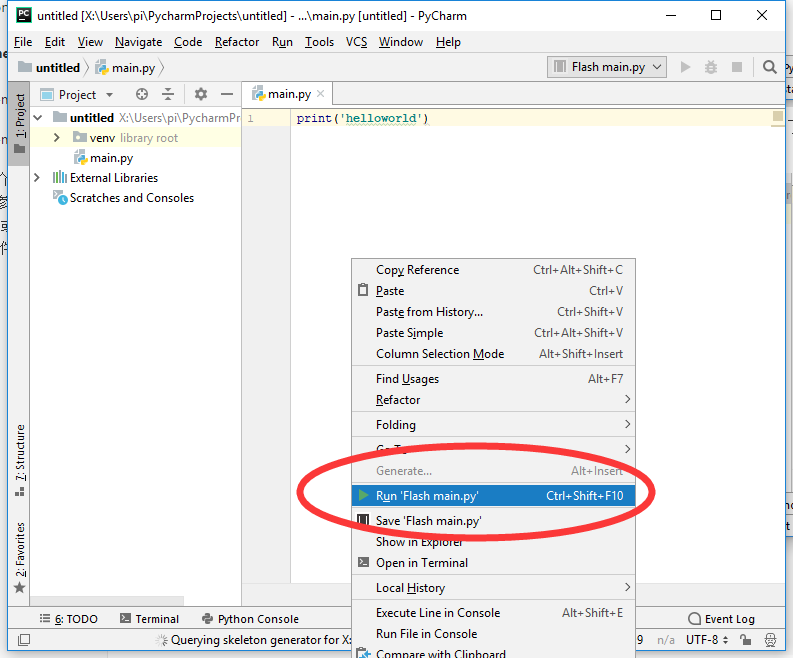Click the Collapse All icon in Project panel
Viewport: 793px width, 658px height.
pos(168,94)
